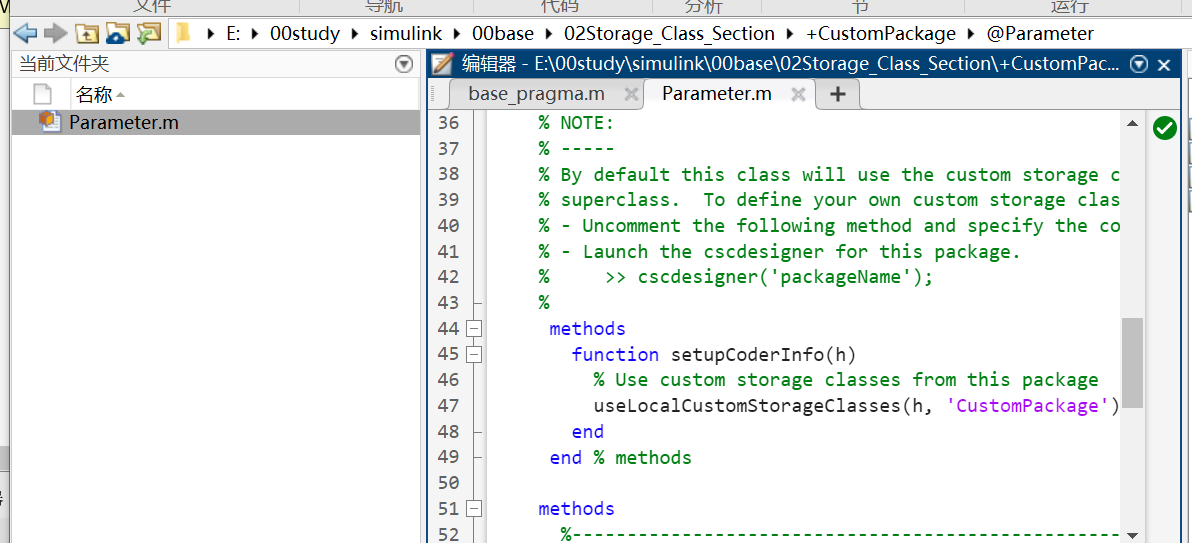The height and width of the screenshot is (543, 1192).
Task: Click the Parameter.m class file icon
Action: coord(49,122)
